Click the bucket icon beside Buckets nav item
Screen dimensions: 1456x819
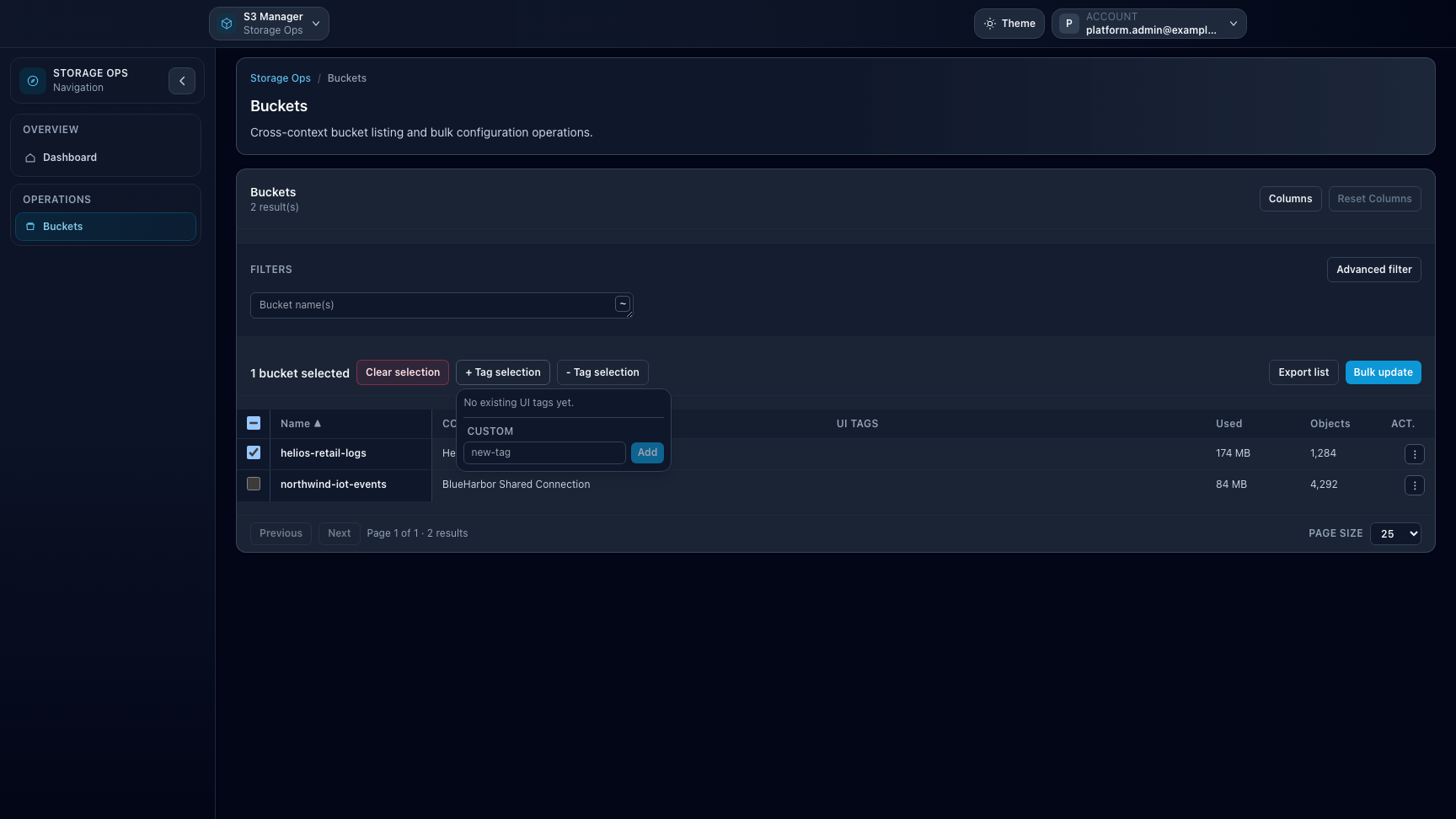[x=29, y=226]
